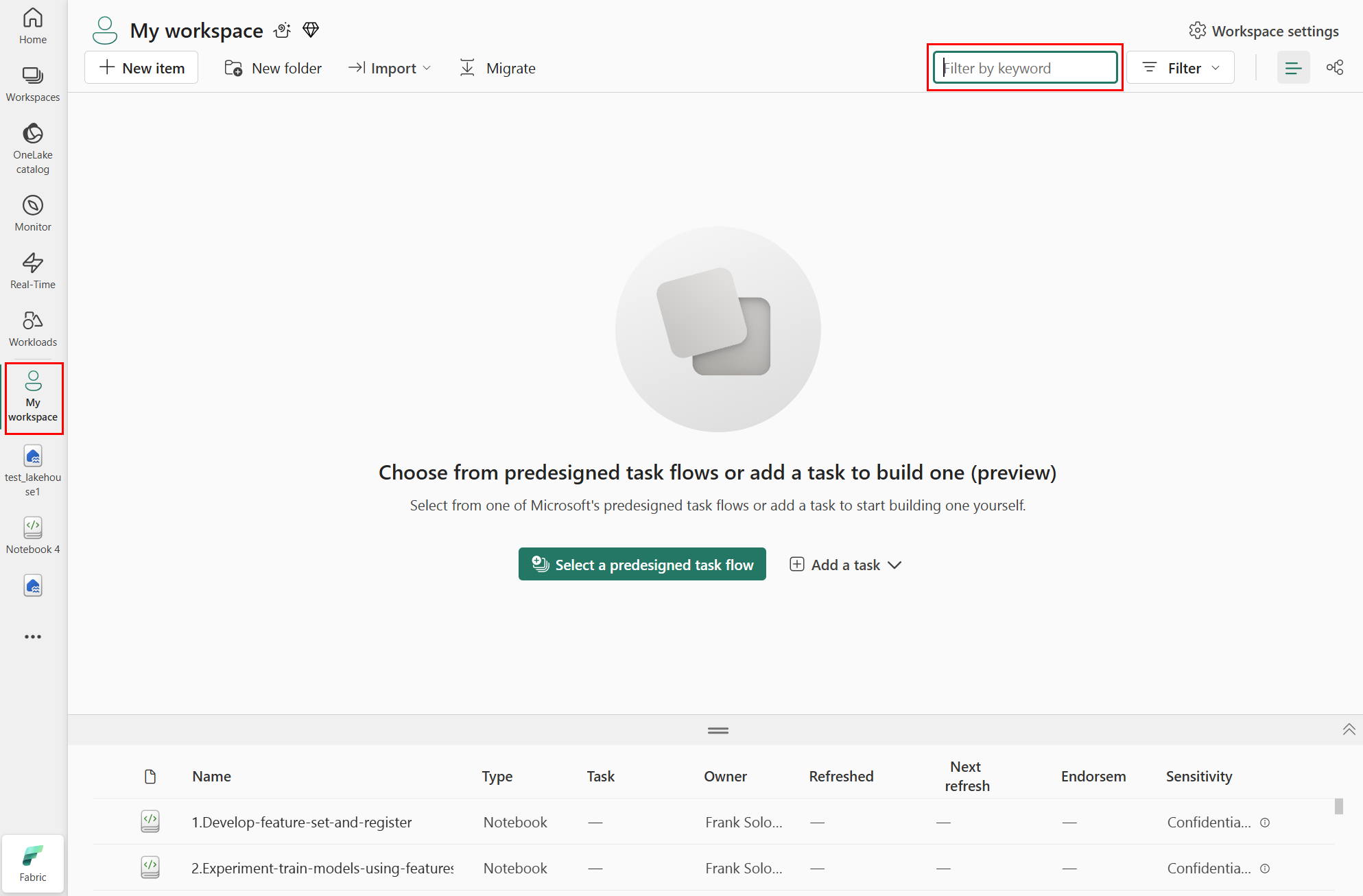1363x896 pixels.
Task: Go to Monitor hub
Action: [x=33, y=213]
